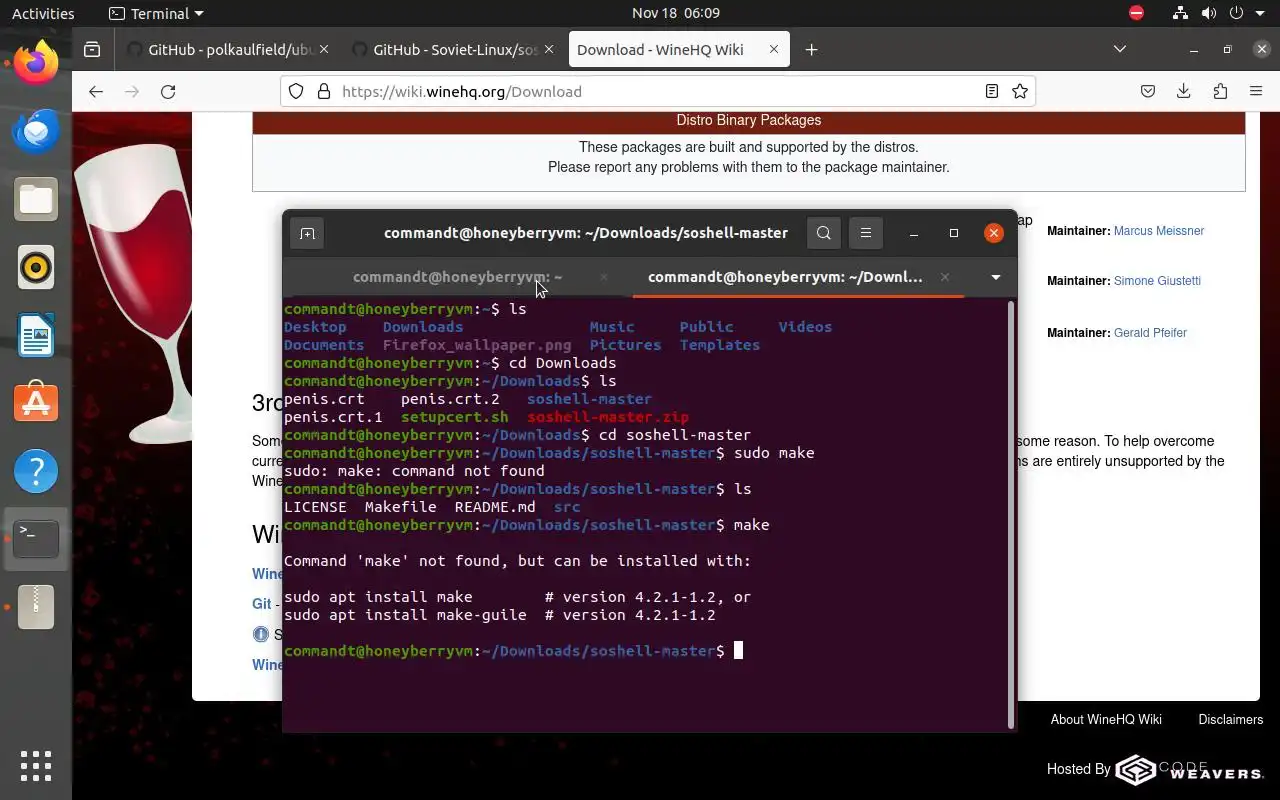The width and height of the screenshot is (1280, 800).
Task: Open the Archive Manager dock icon
Action: click(36, 607)
